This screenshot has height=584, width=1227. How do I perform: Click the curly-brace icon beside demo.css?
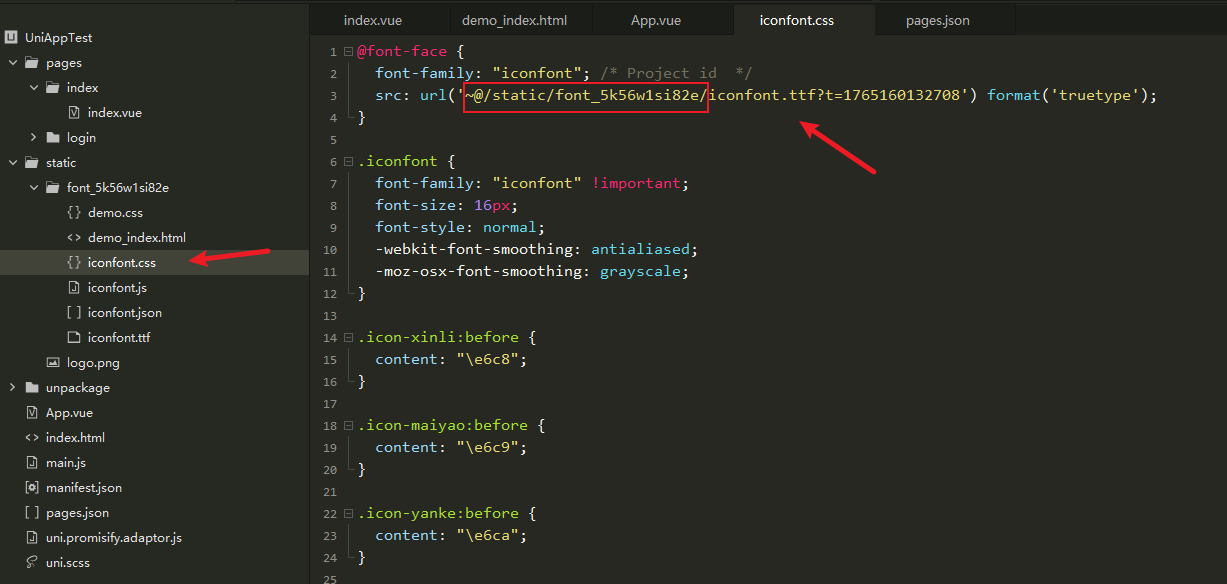click(x=74, y=212)
